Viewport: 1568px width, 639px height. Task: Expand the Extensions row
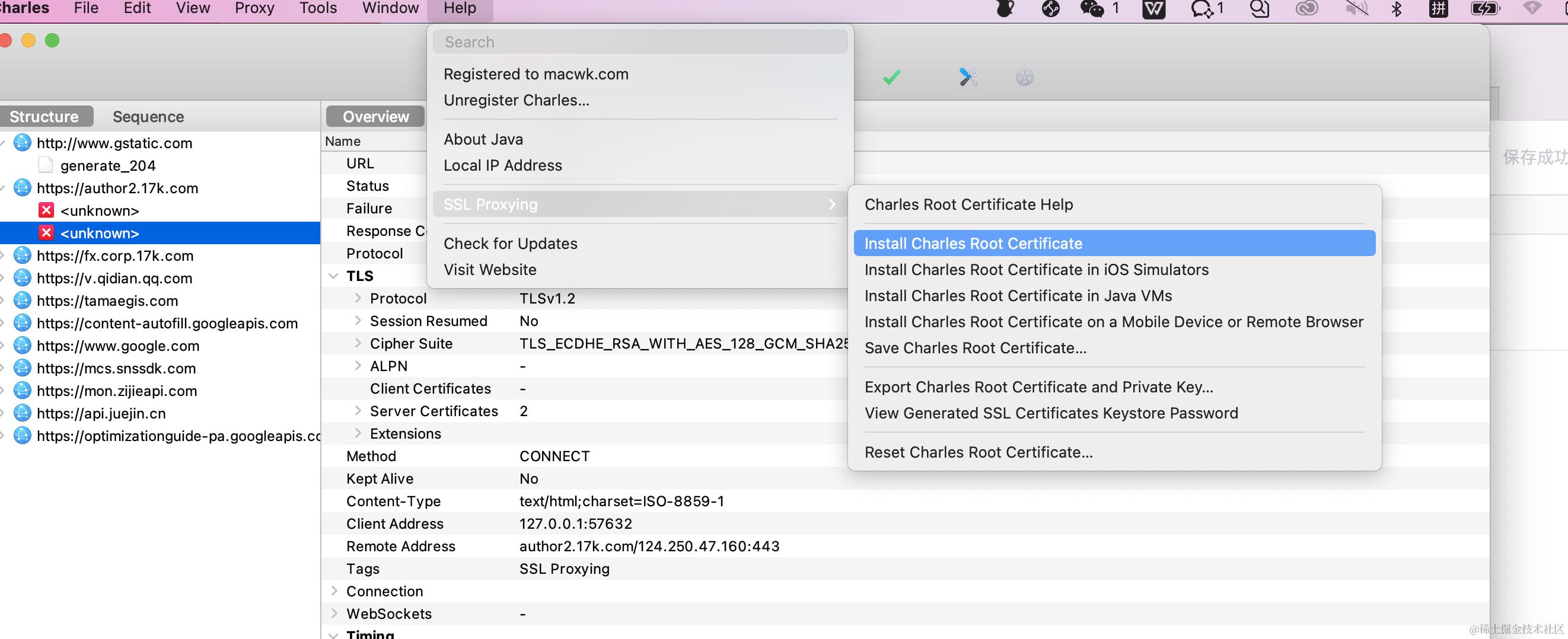pyautogui.click(x=358, y=433)
